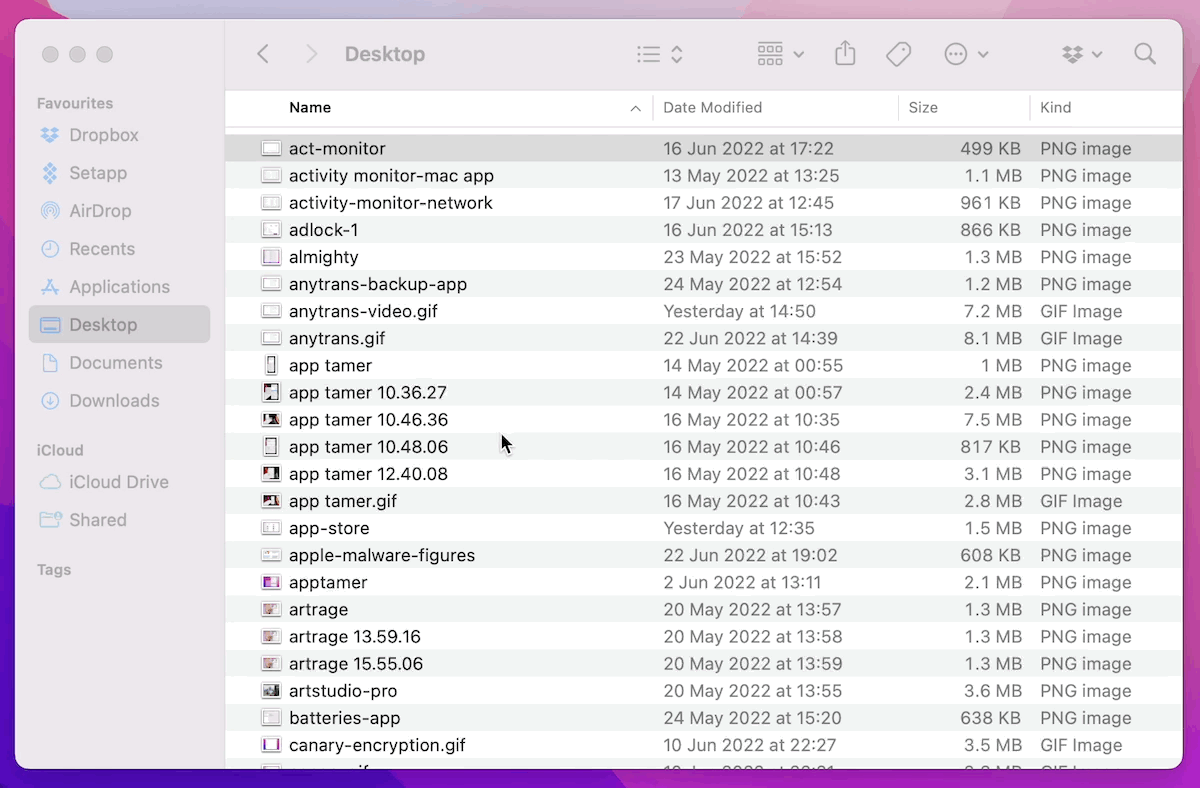The image size is (1200, 788).
Task: Select Desktop in the sidebar
Action: tap(119, 325)
